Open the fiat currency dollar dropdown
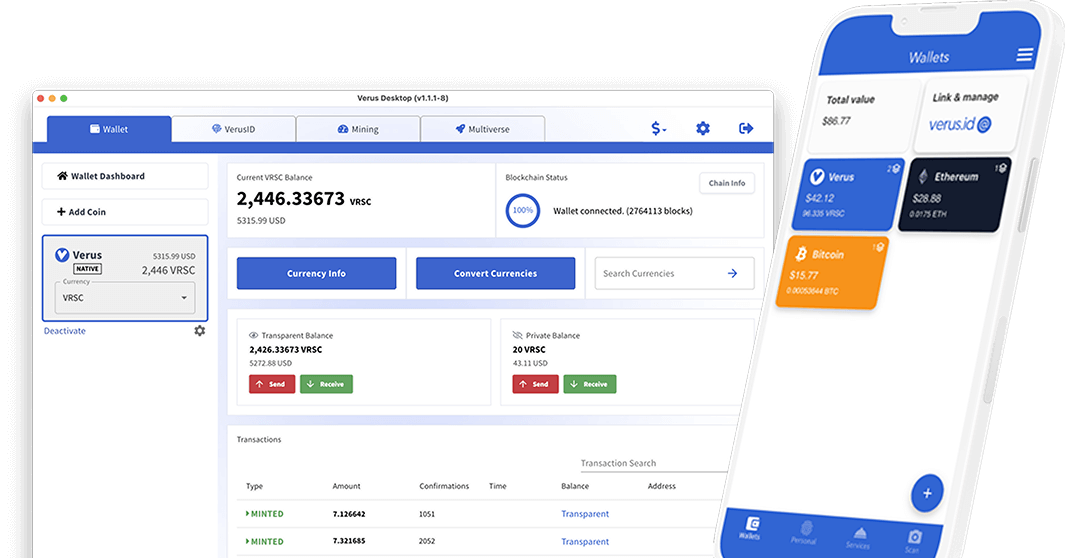 [x=658, y=128]
